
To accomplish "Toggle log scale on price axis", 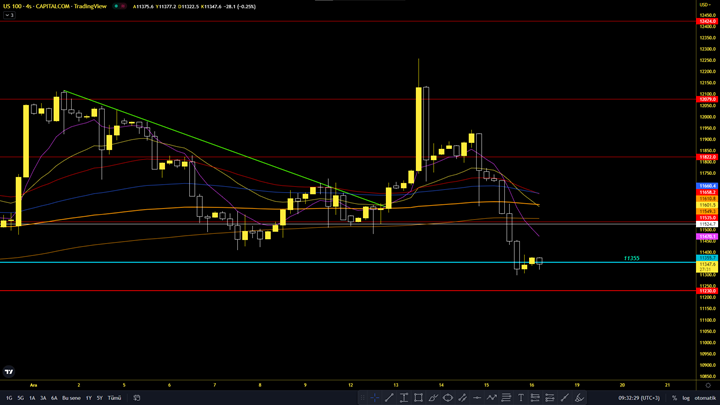I will 685,398.
